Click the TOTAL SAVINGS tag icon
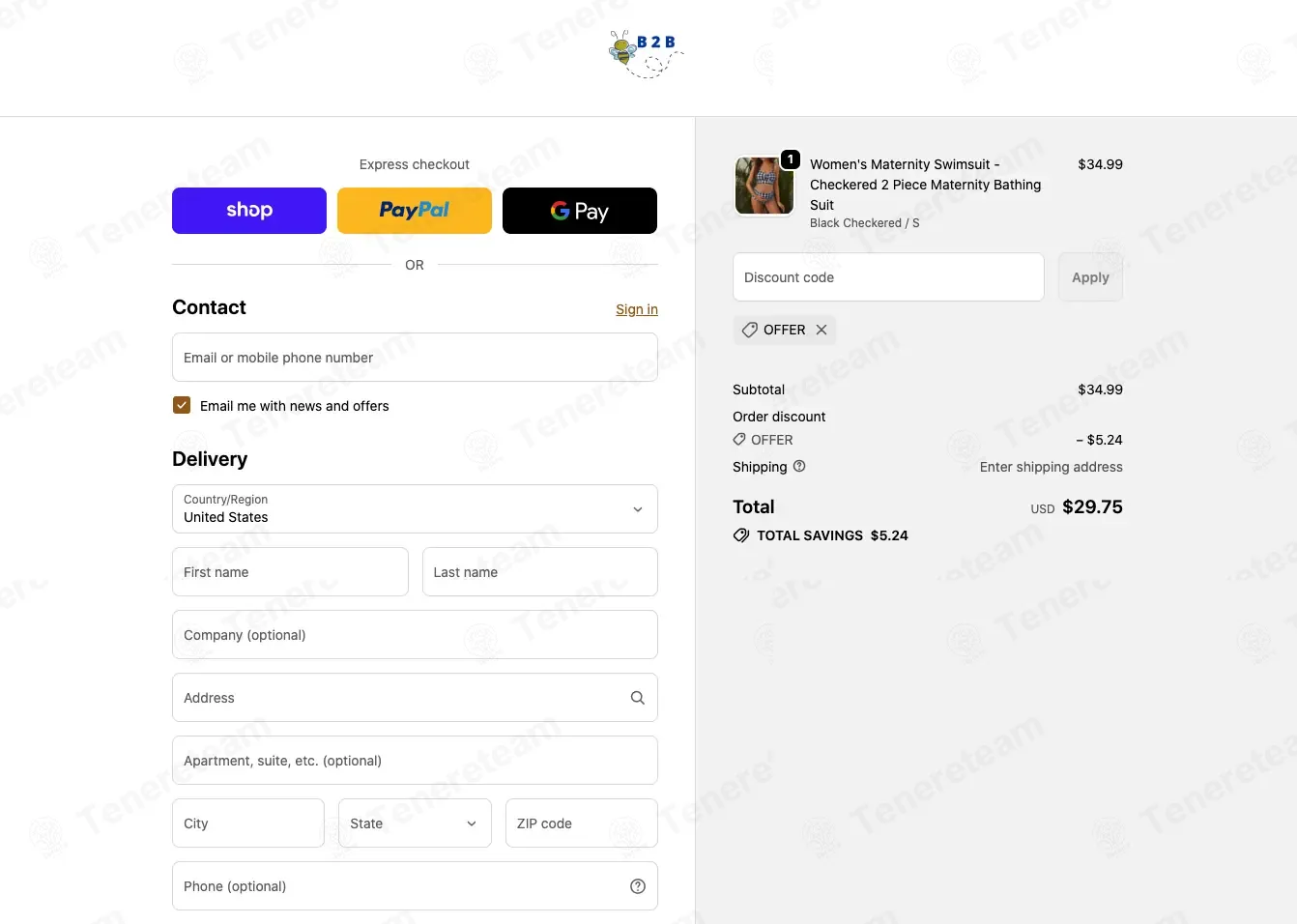Viewport: 1297px width, 924px height. click(x=741, y=535)
